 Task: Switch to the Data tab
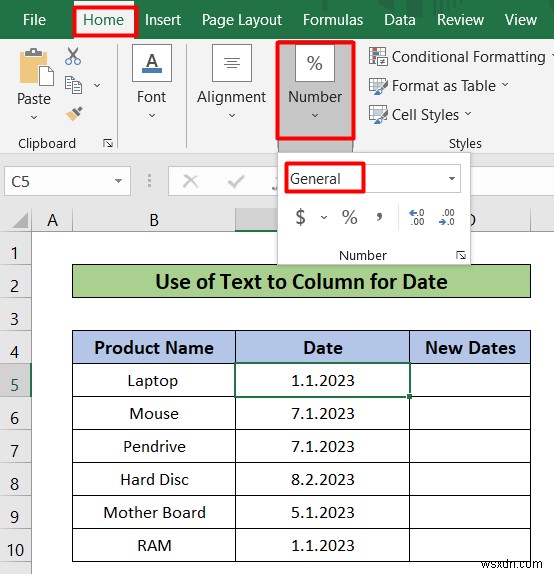pyautogui.click(x=399, y=20)
